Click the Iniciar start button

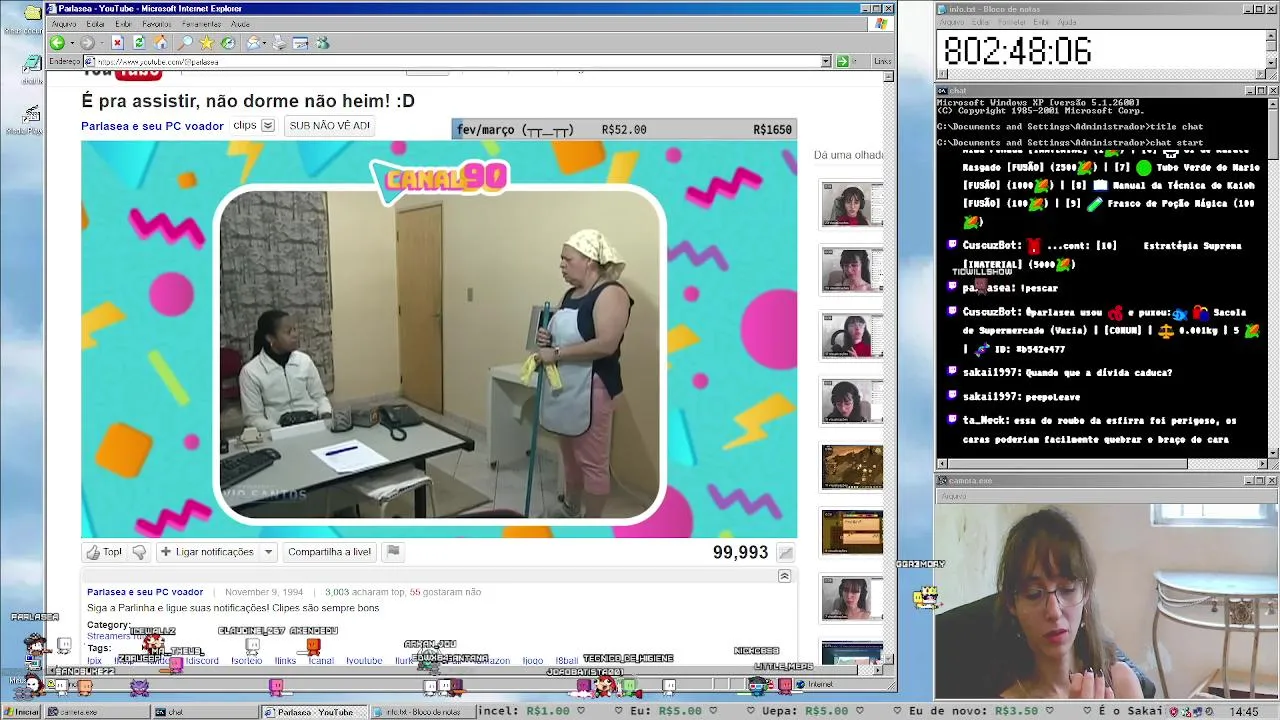[x=21, y=712]
